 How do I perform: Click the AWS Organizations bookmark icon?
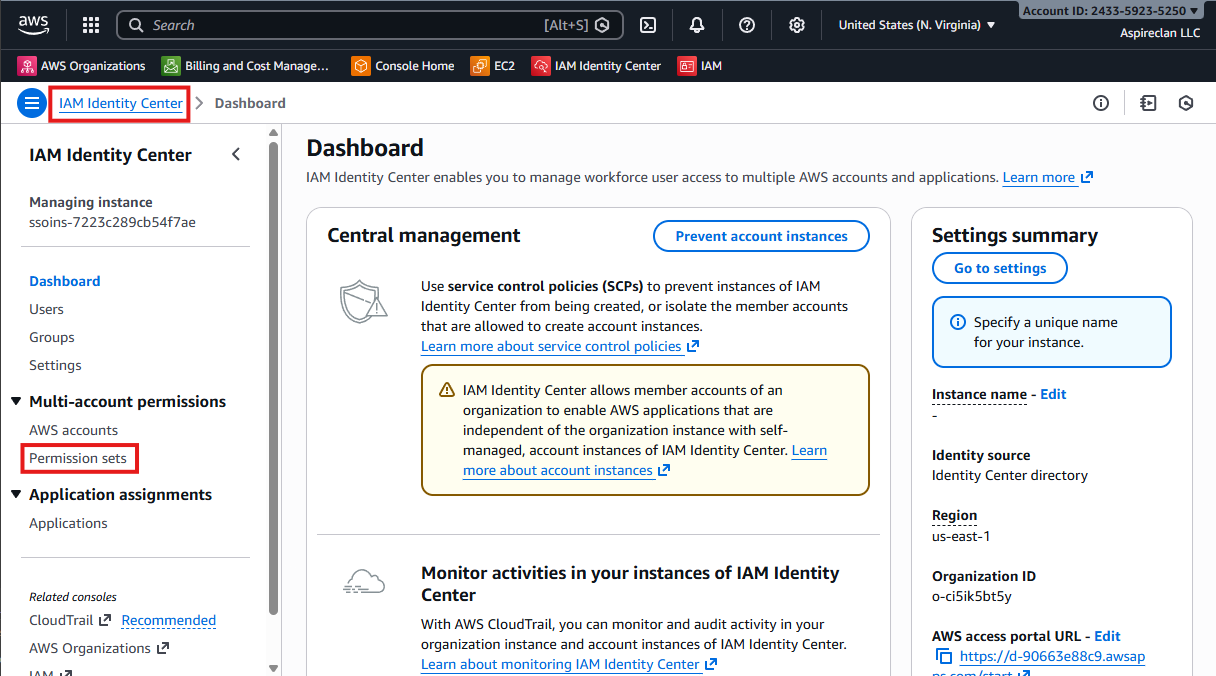[x=27, y=66]
